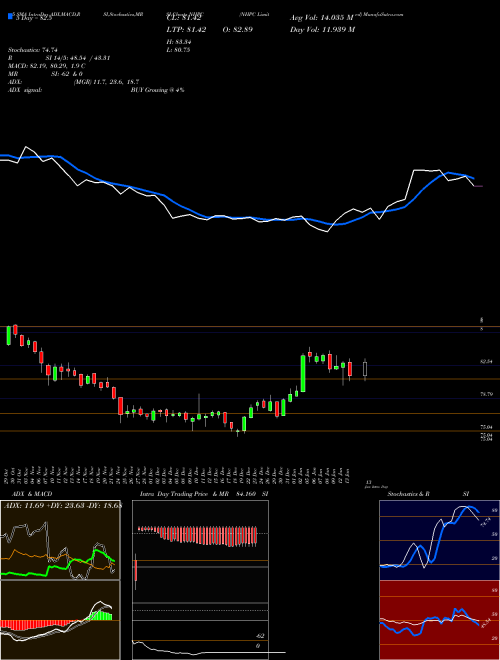500x660 pixels.
Task: Click the tall green breakout candlestick
Action: pyautogui.click(x=303, y=373)
